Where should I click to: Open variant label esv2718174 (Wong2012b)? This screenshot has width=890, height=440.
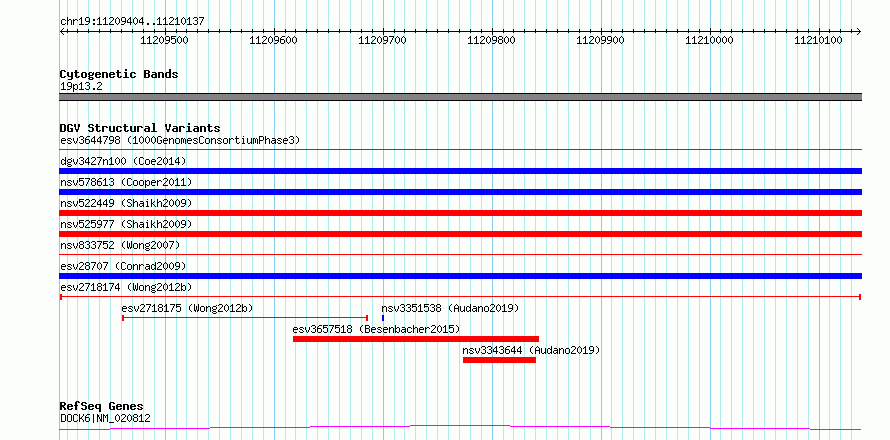pyautogui.click(x=126, y=287)
